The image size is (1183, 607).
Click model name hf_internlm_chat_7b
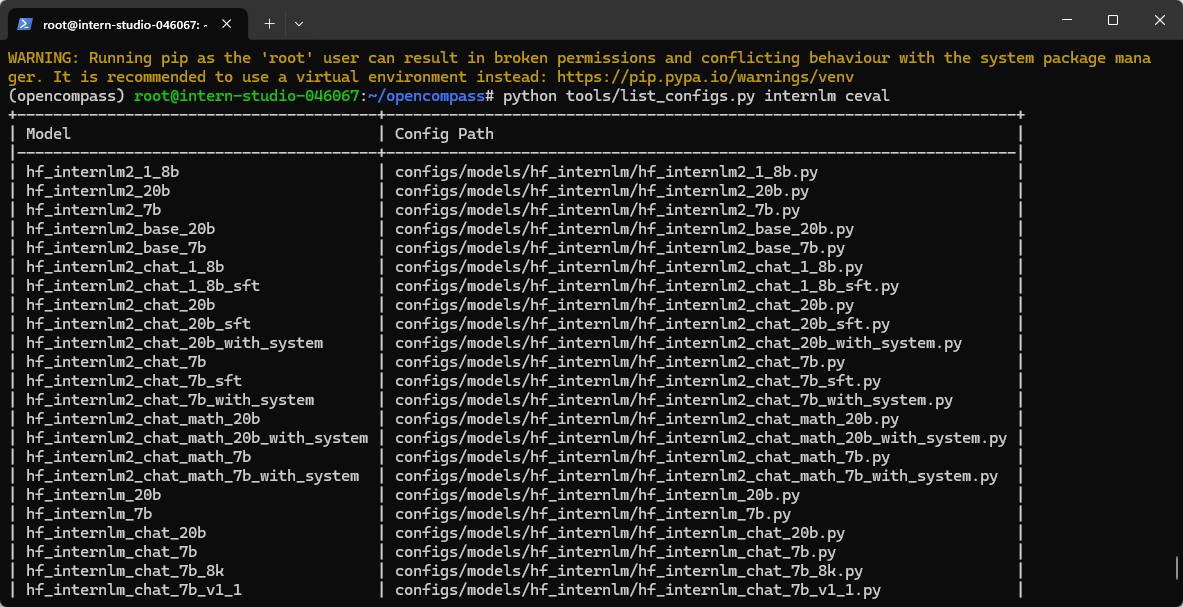coord(112,552)
